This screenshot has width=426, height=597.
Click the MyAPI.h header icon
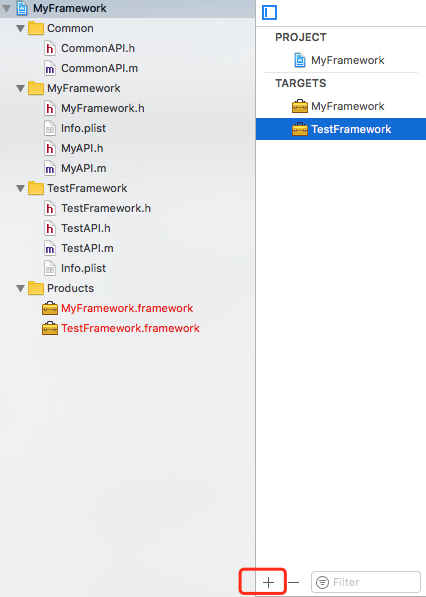[x=49, y=148]
